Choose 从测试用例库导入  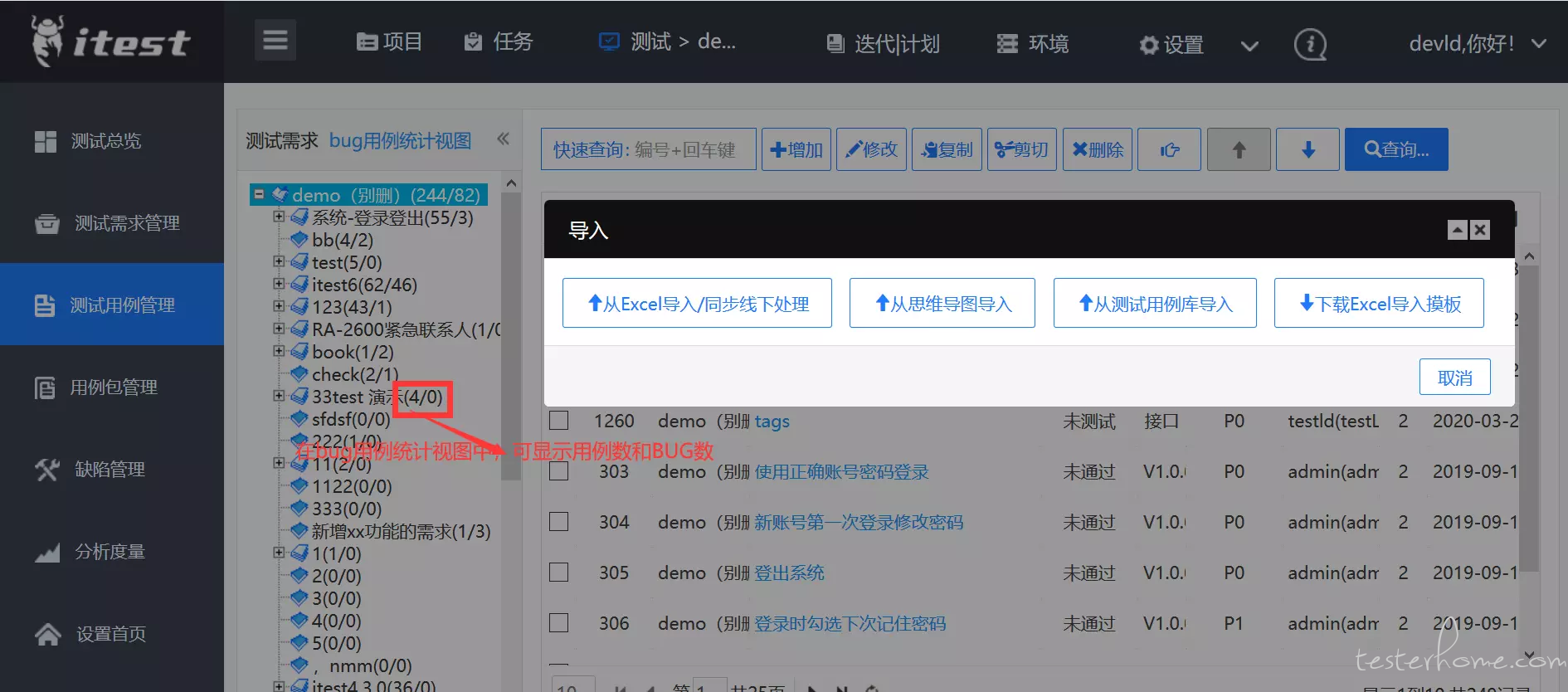[1155, 303]
